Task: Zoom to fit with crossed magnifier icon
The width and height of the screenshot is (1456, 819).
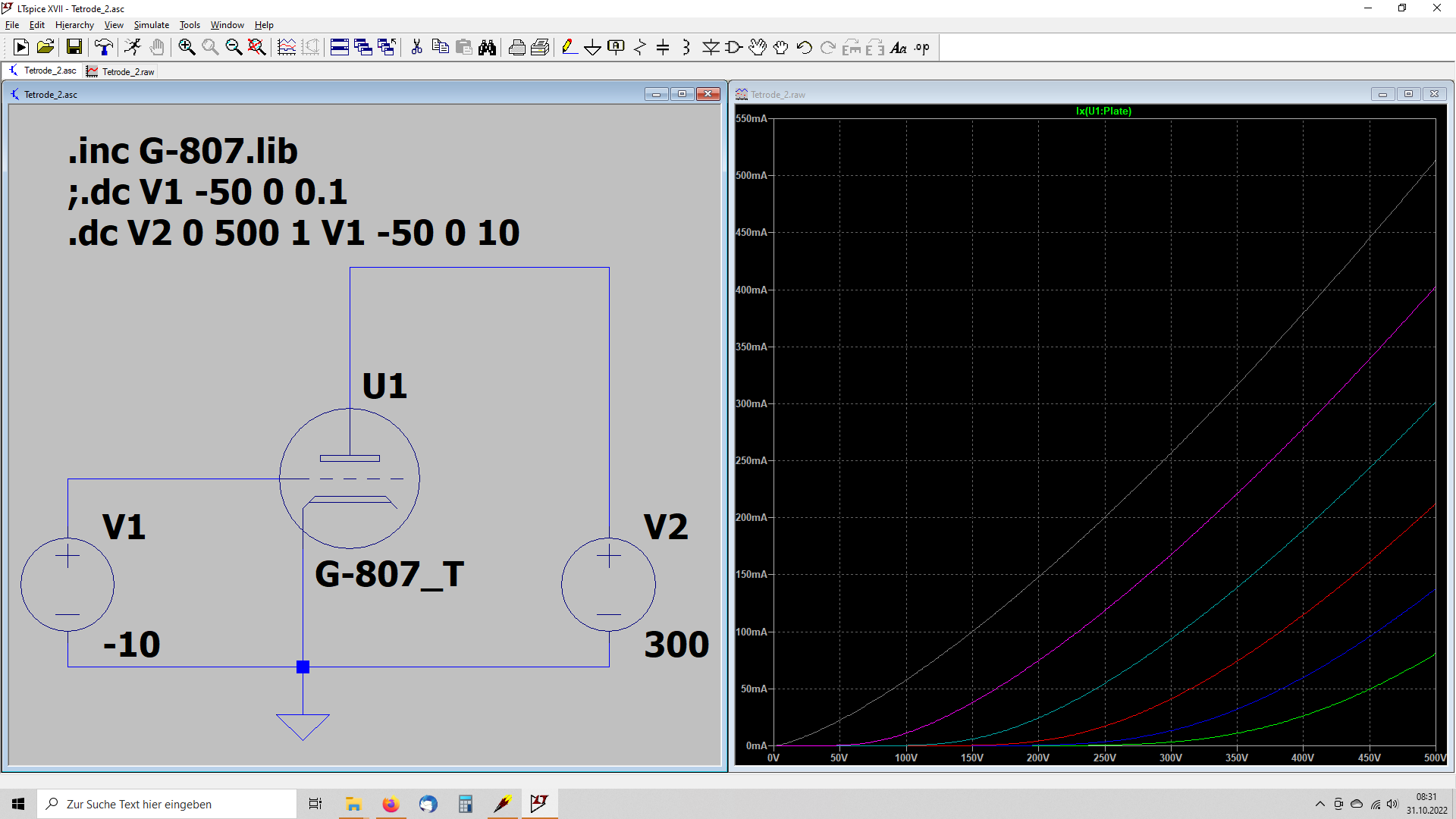Action: pos(257,48)
